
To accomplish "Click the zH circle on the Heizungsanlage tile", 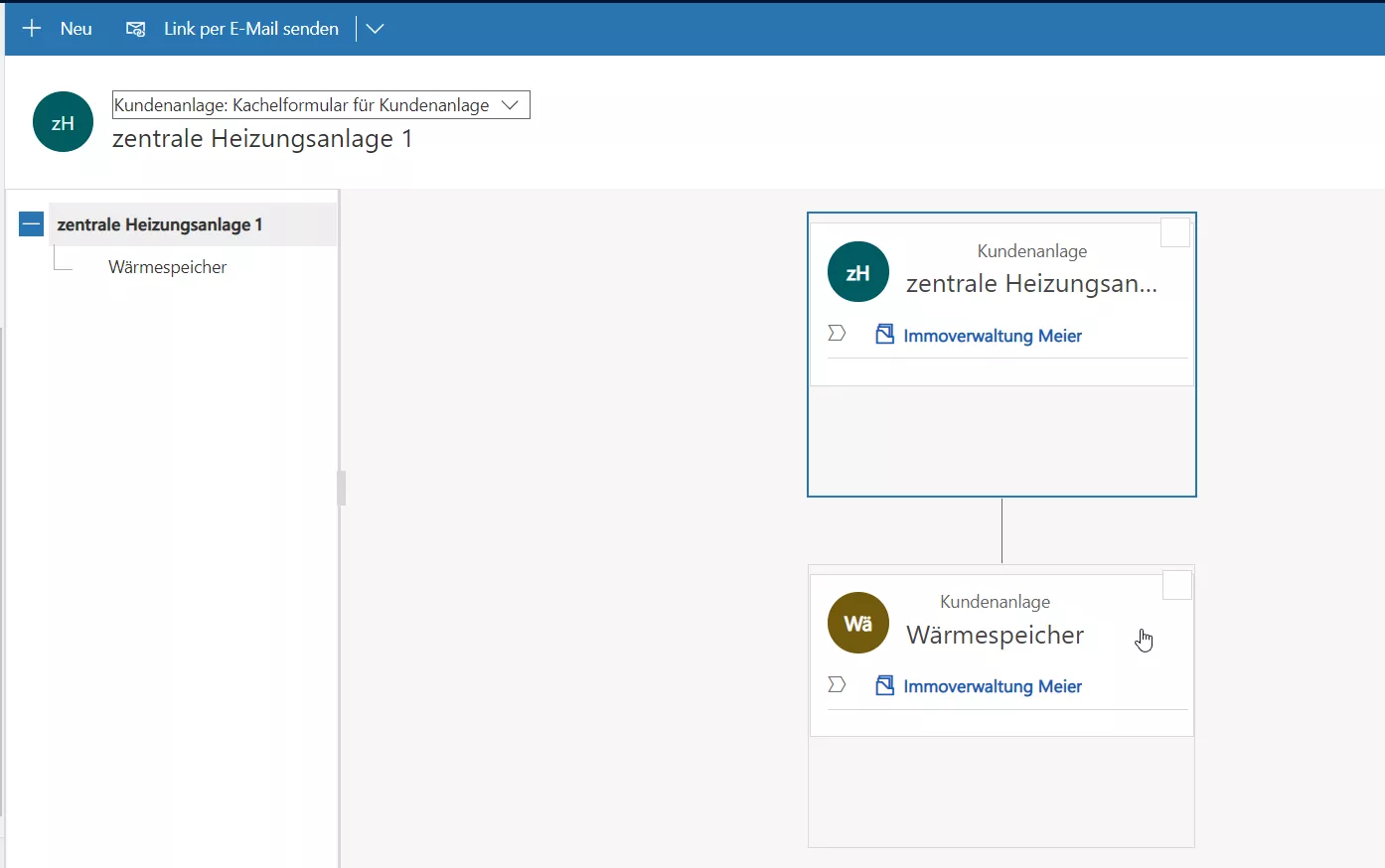I will (x=857, y=272).
